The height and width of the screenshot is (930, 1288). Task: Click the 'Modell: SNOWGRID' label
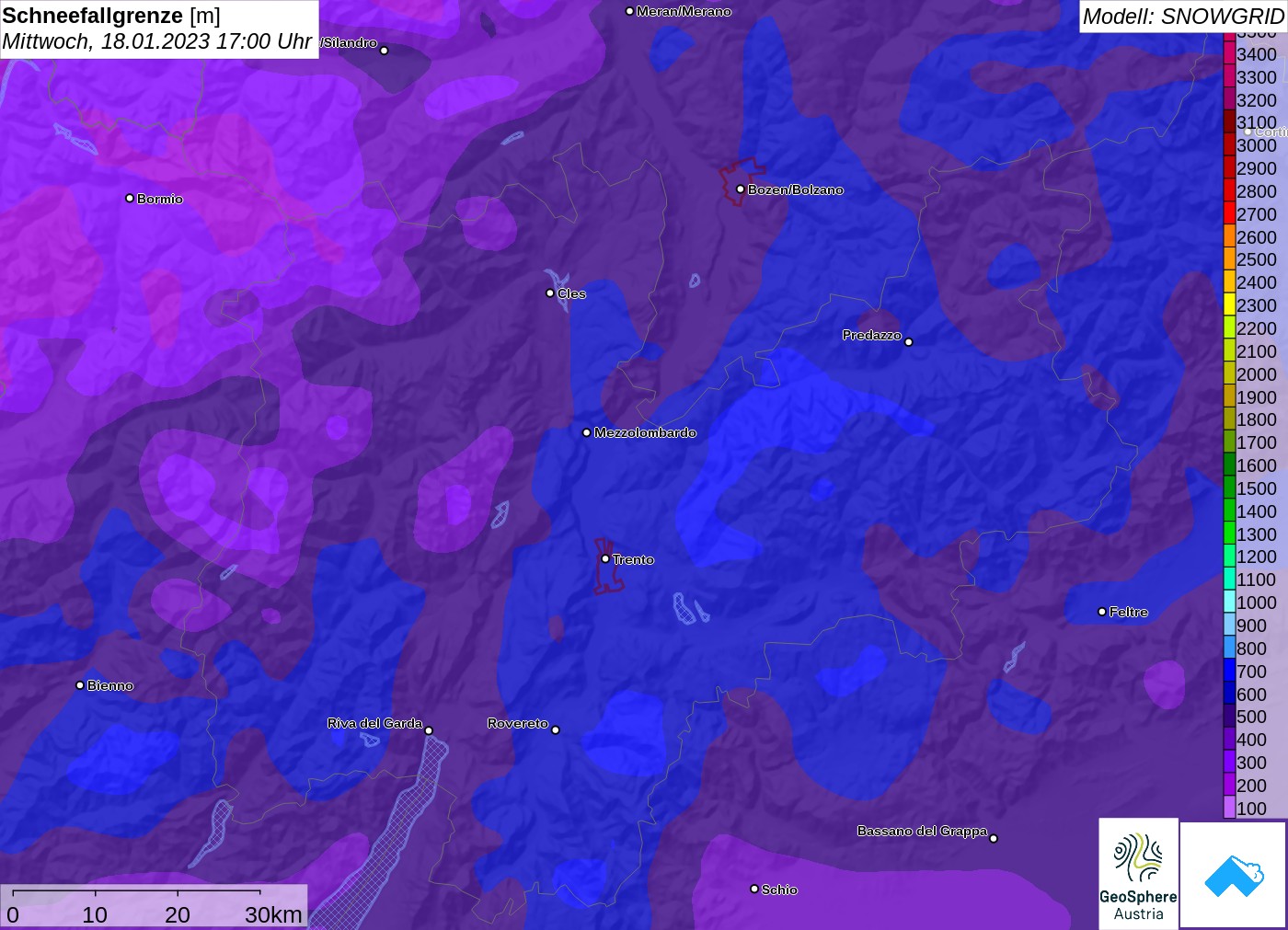pyautogui.click(x=1183, y=17)
